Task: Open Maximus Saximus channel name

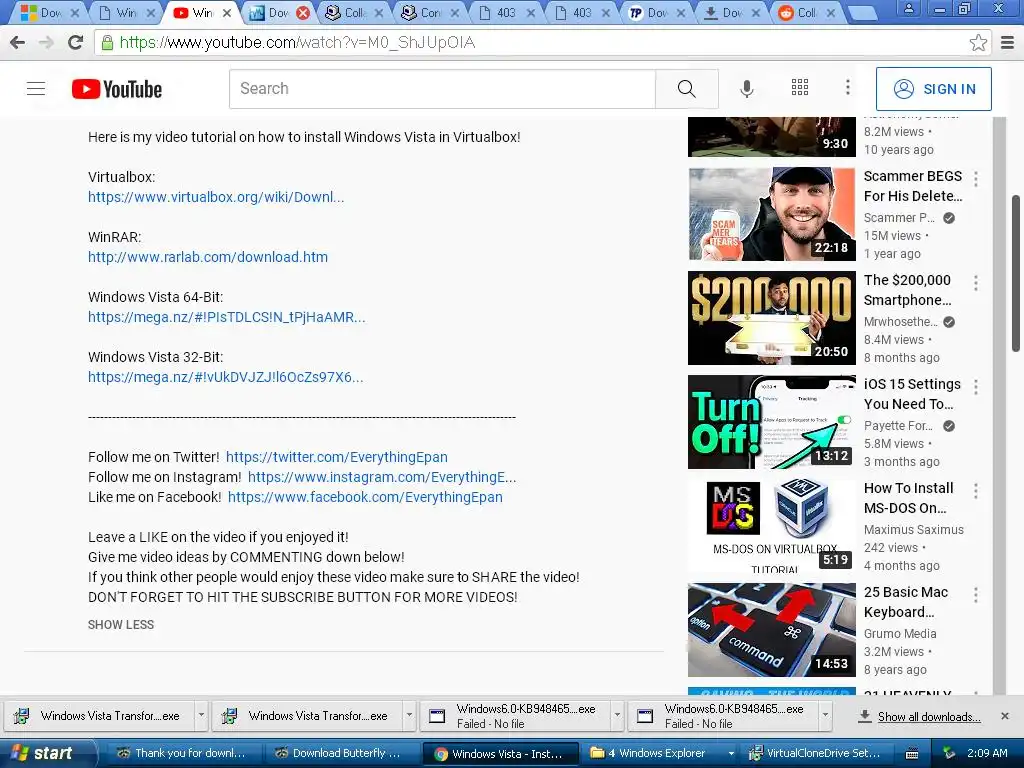Action: tap(914, 530)
